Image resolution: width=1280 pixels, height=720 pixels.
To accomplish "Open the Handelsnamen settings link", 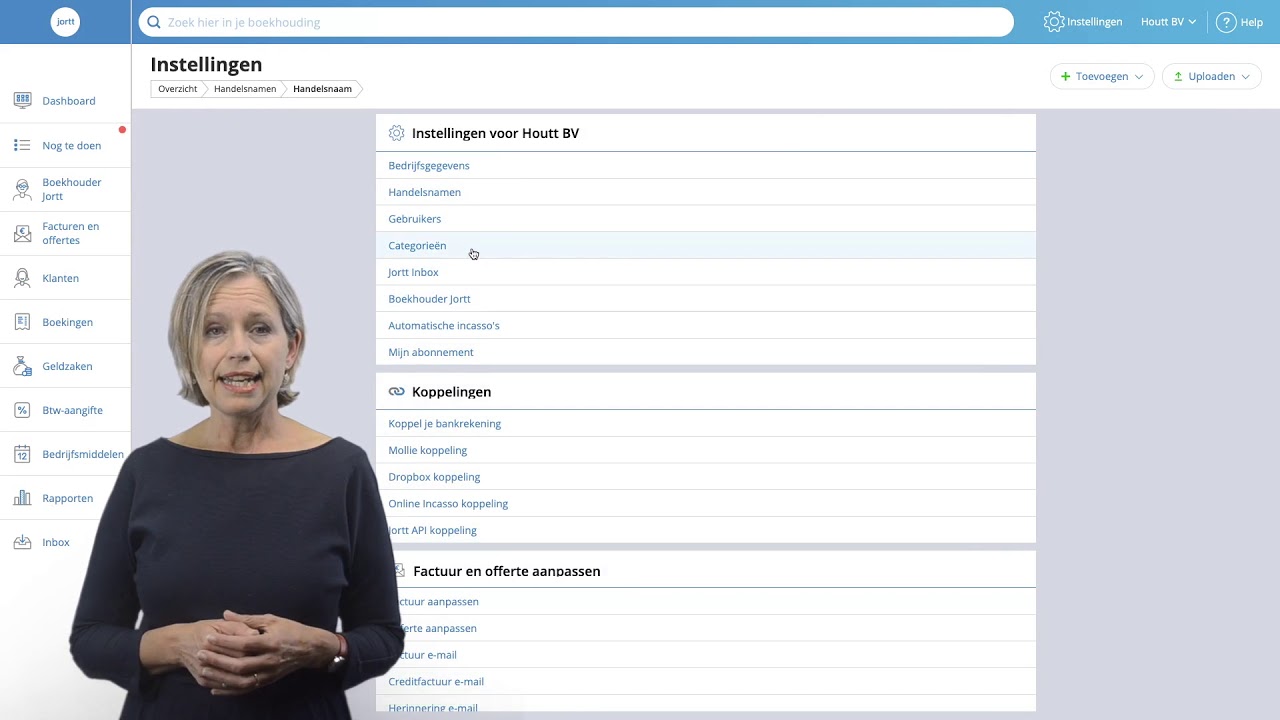I will 425,192.
